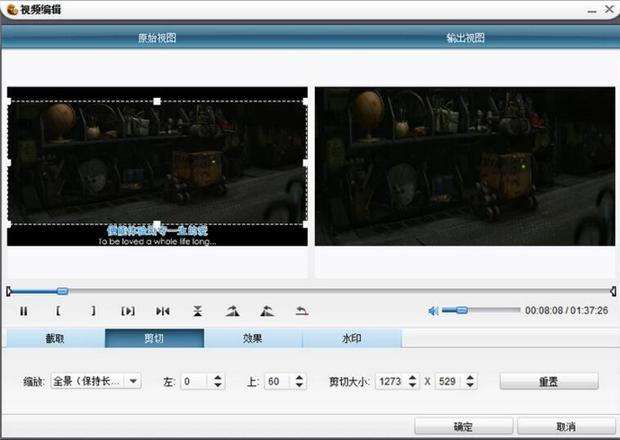The height and width of the screenshot is (440, 620).
Task: Rotate the video clockwise icon
Action: click(x=232, y=311)
